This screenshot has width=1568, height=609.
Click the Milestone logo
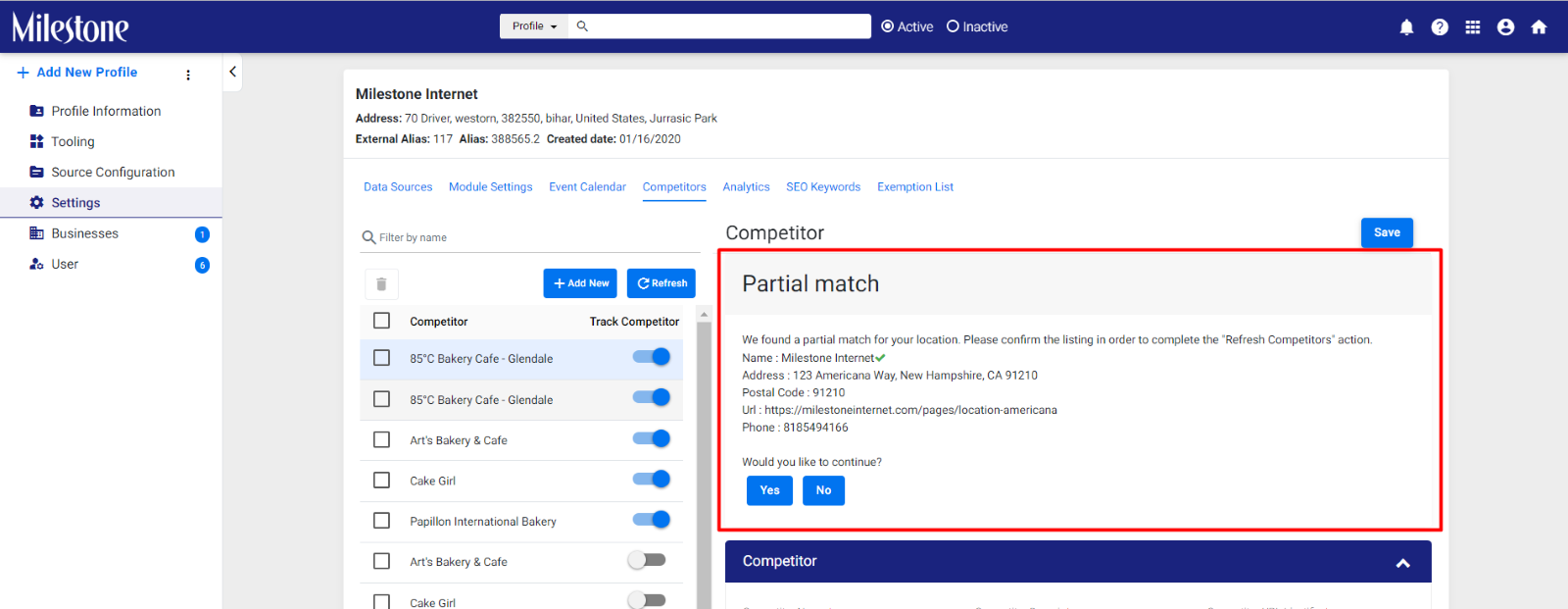70,27
